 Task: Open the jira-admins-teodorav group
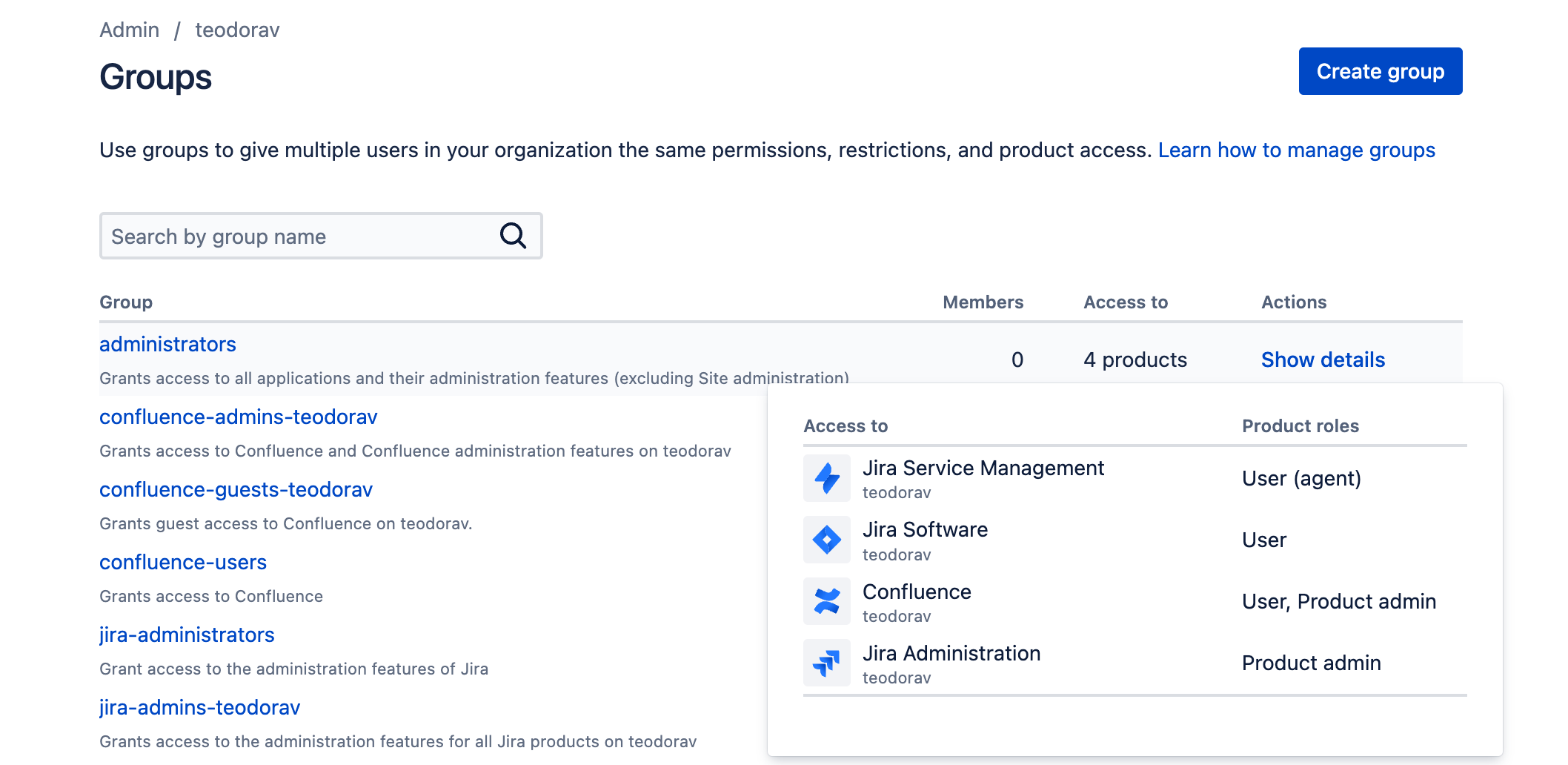(199, 707)
